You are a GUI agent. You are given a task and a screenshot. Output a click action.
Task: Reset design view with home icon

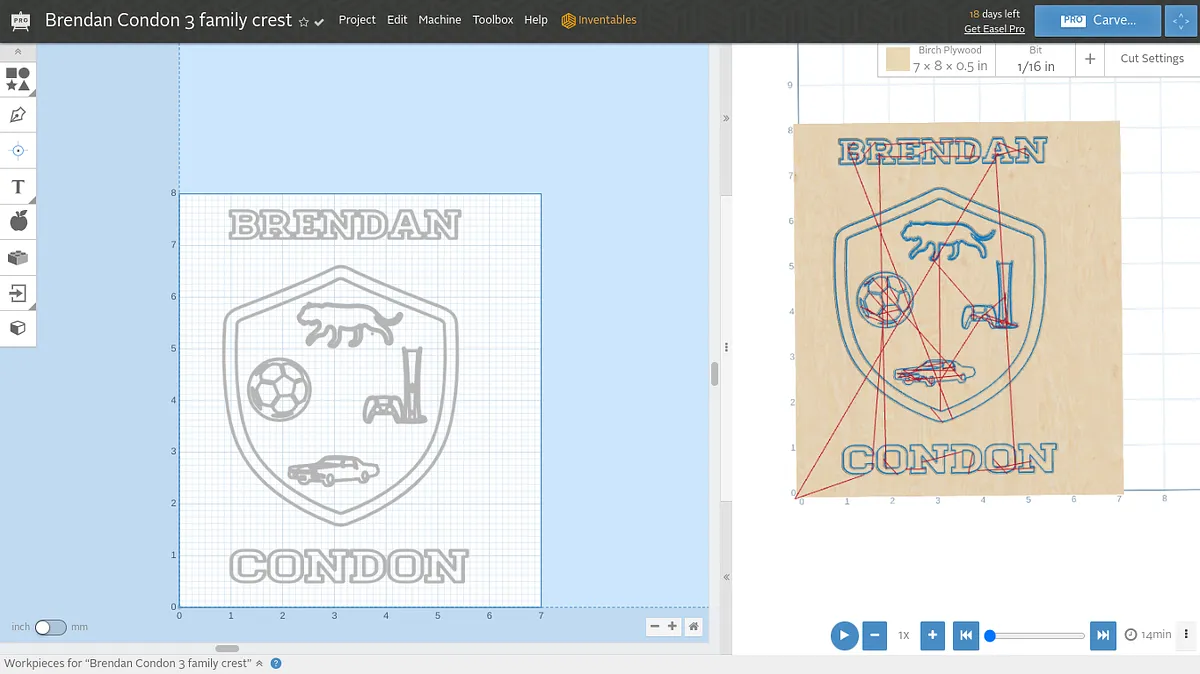coord(693,627)
